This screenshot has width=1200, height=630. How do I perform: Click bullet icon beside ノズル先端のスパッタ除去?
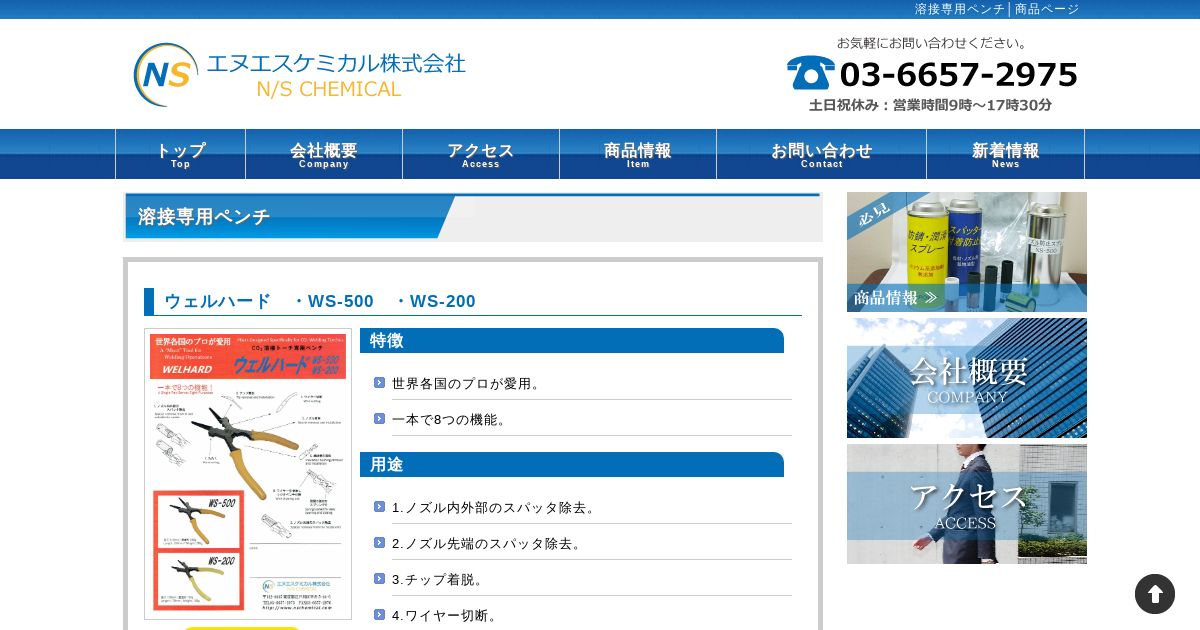click(x=379, y=542)
